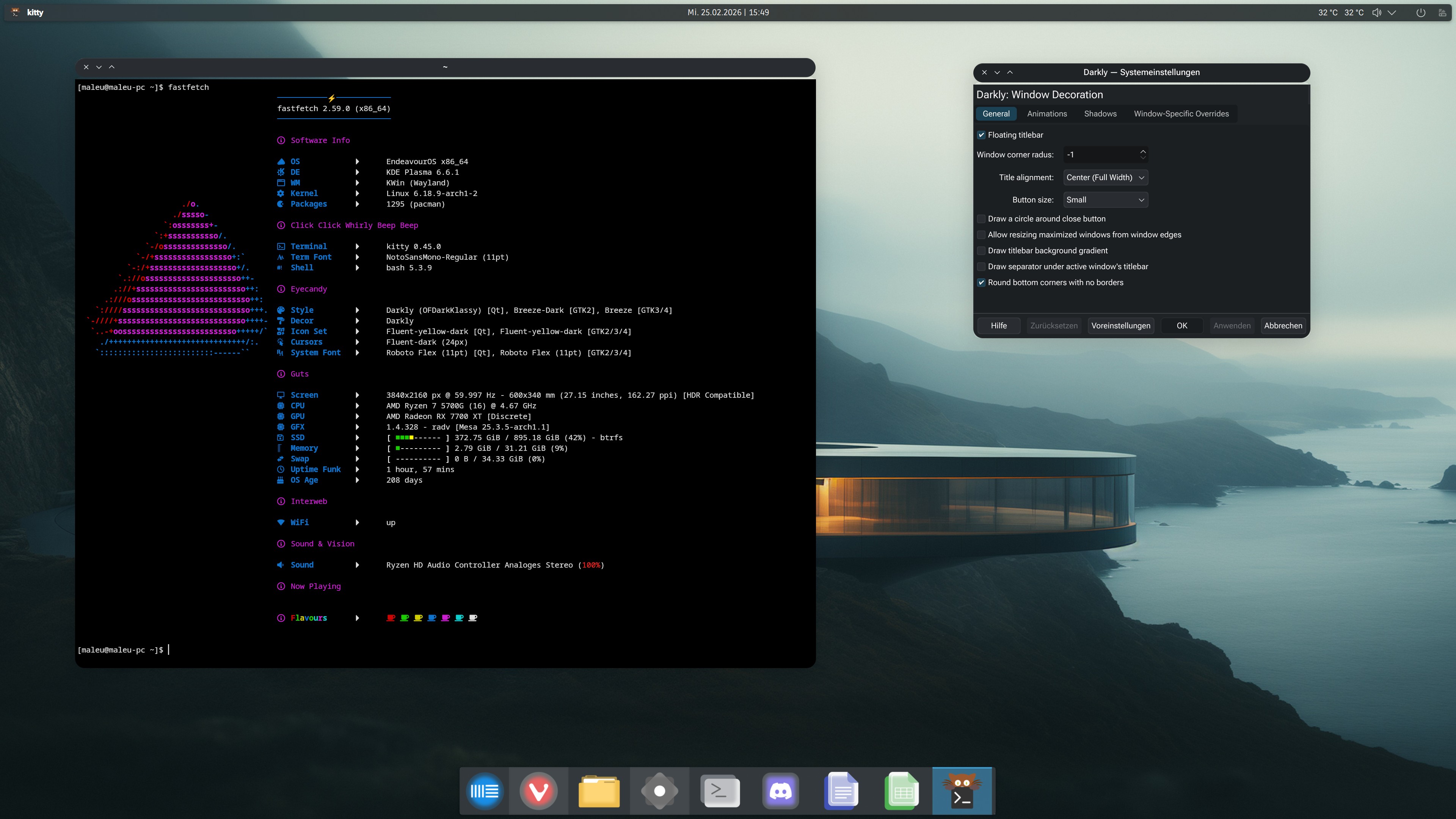Increase Window corner radius with up arrow

click(1143, 152)
